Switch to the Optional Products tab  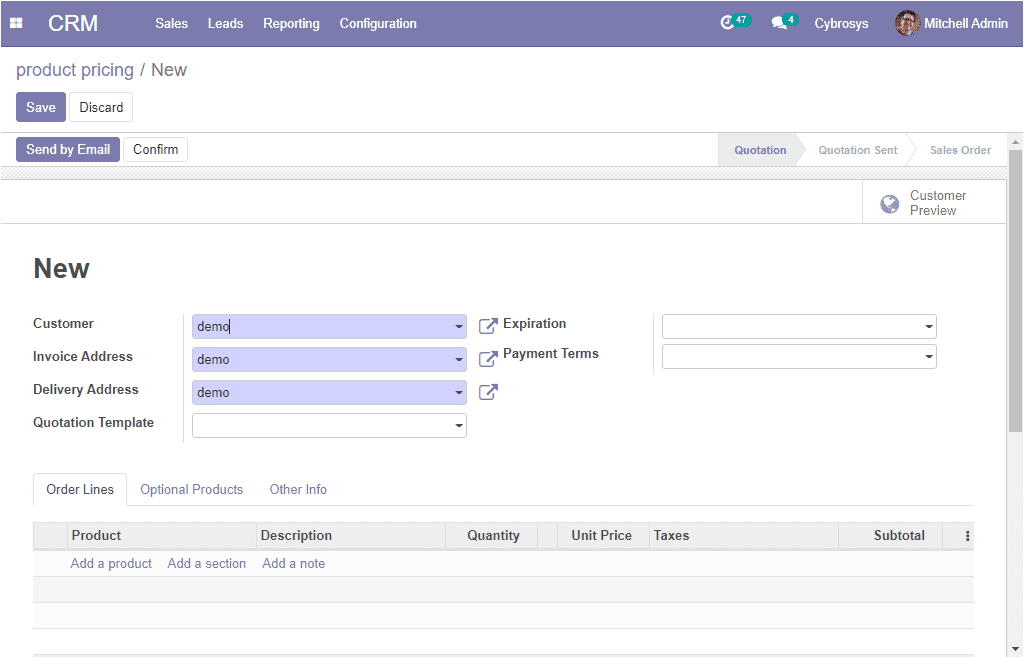(191, 489)
